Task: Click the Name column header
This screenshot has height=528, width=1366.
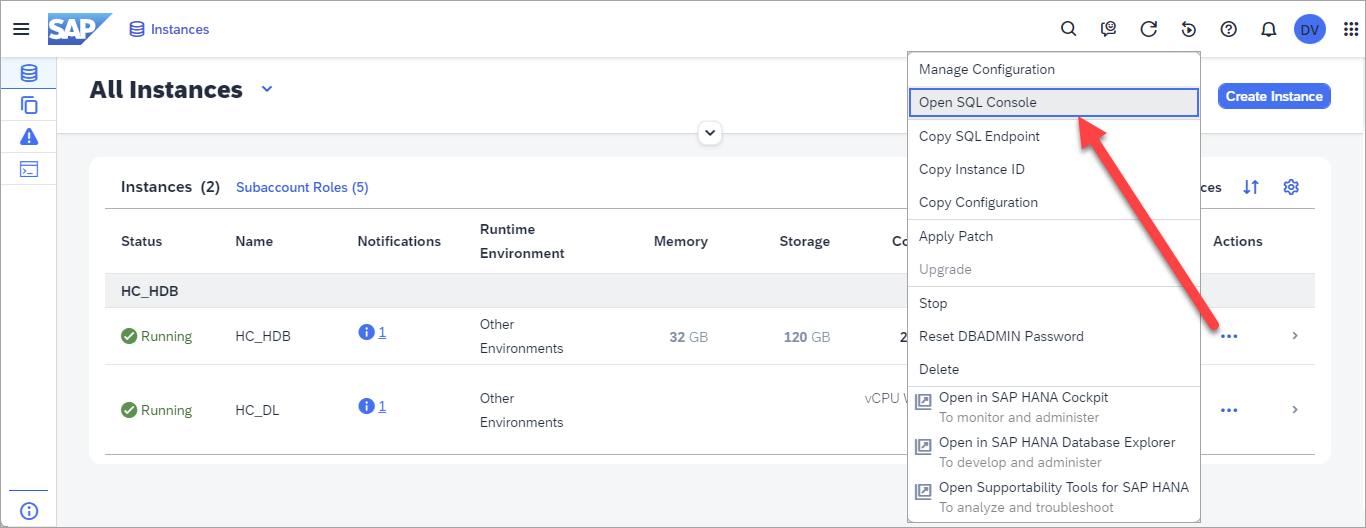Action: click(x=254, y=241)
